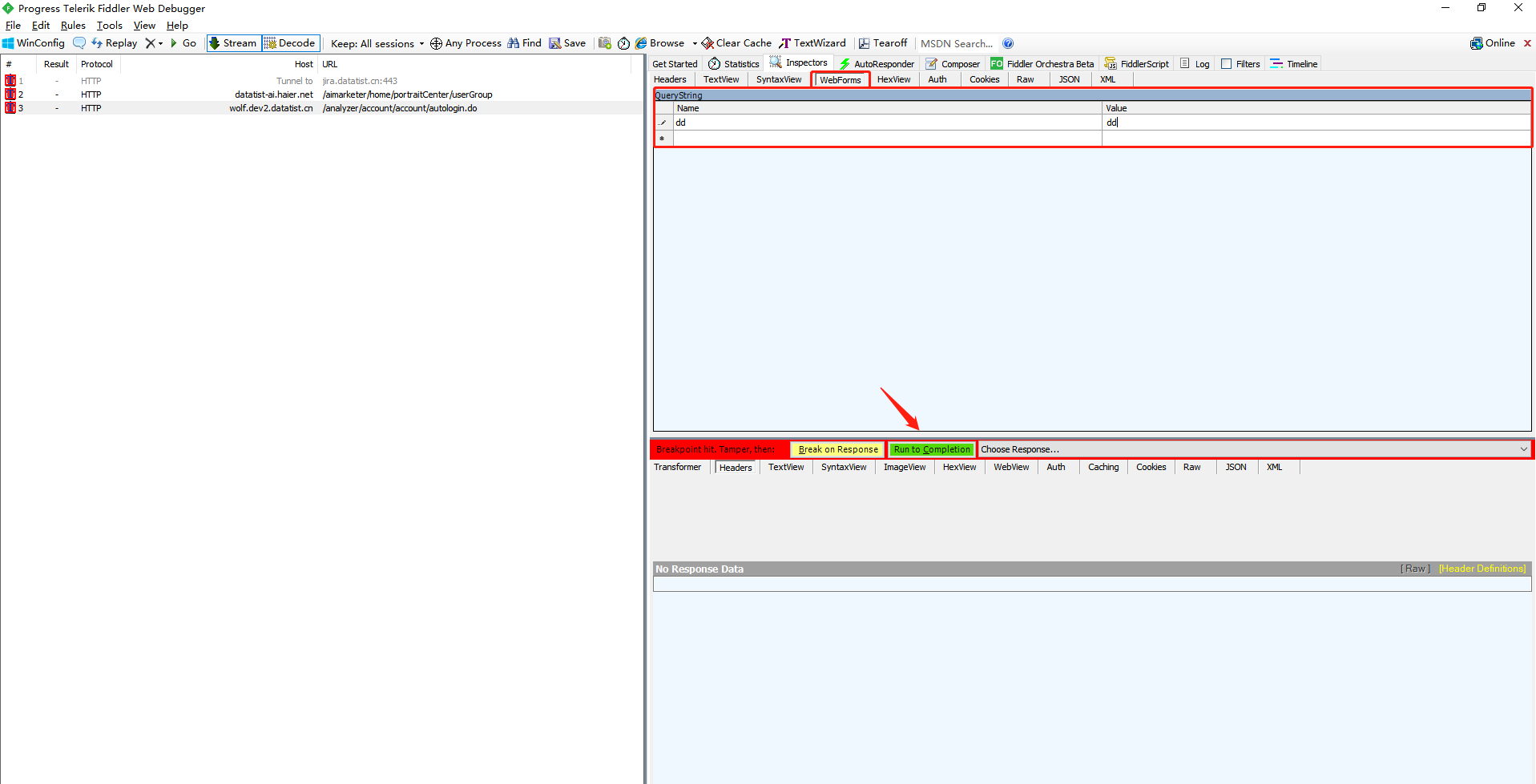This screenshot has width=1536, height=784.
Task: Open the View menu
Action: (144, 26)
